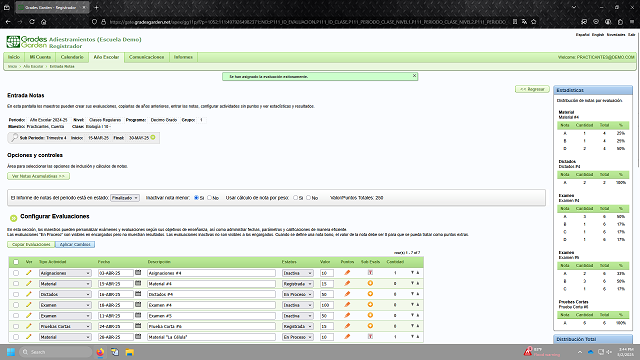Open Estatus dropdown for Examen #5
Viewport: 640px width, 360px height.
[x=298, y=316]
